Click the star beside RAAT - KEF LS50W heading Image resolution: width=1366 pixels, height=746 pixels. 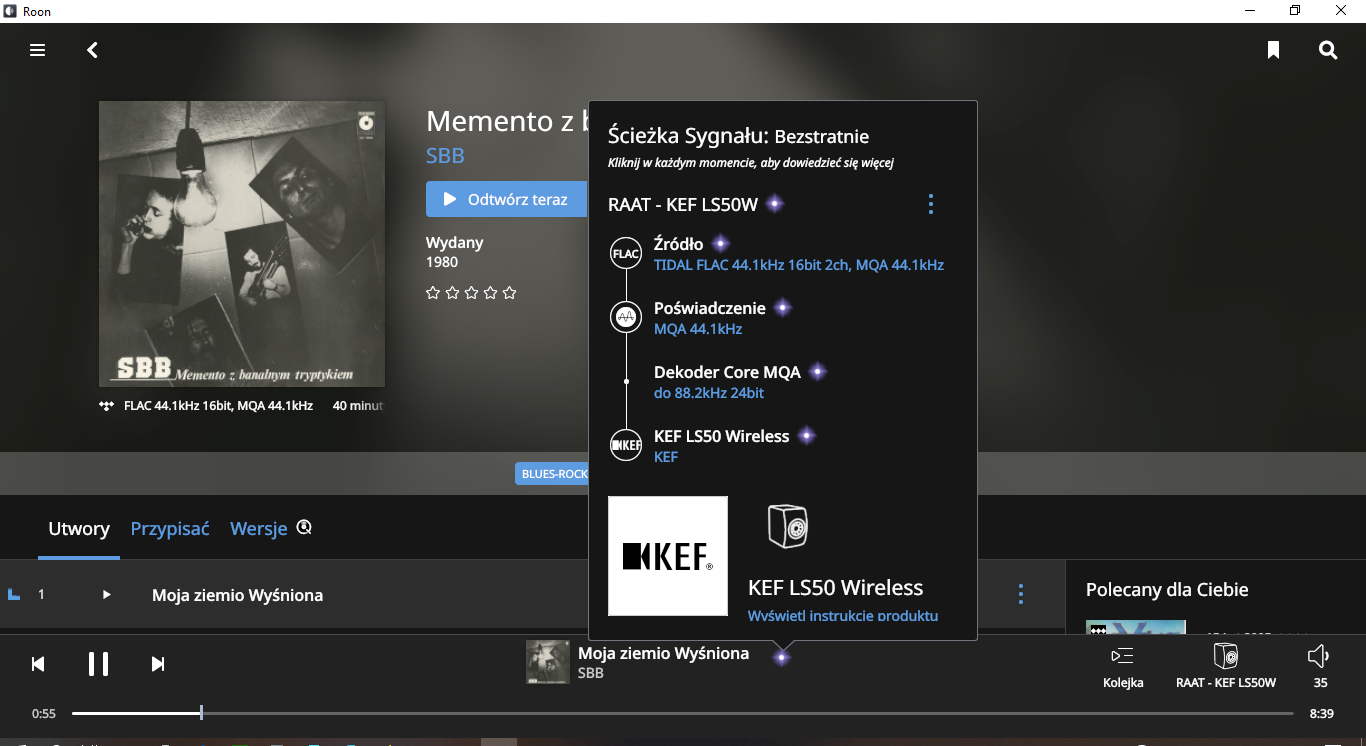(774, 204)
